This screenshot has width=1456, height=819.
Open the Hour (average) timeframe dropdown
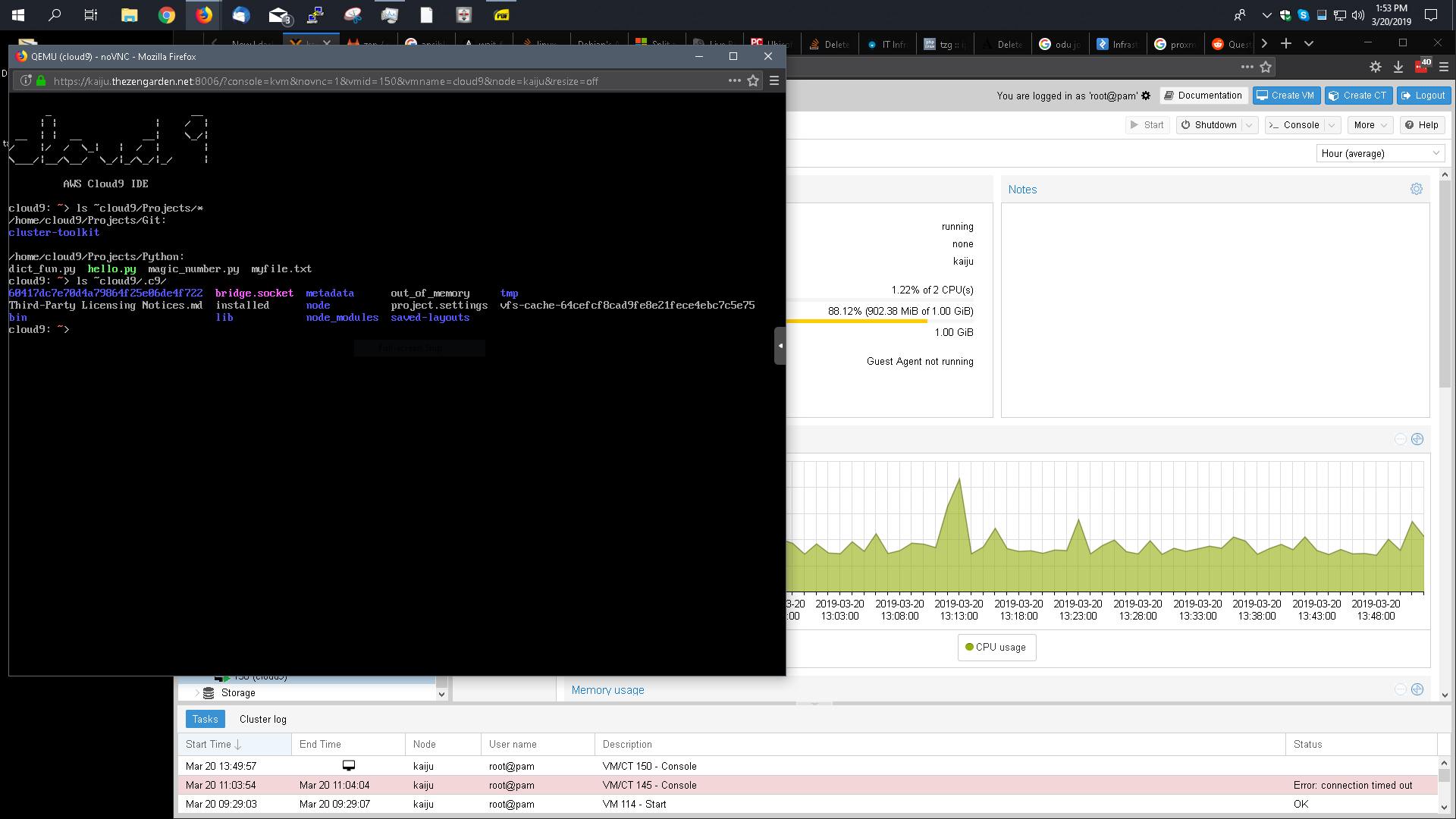[1380, 153]
